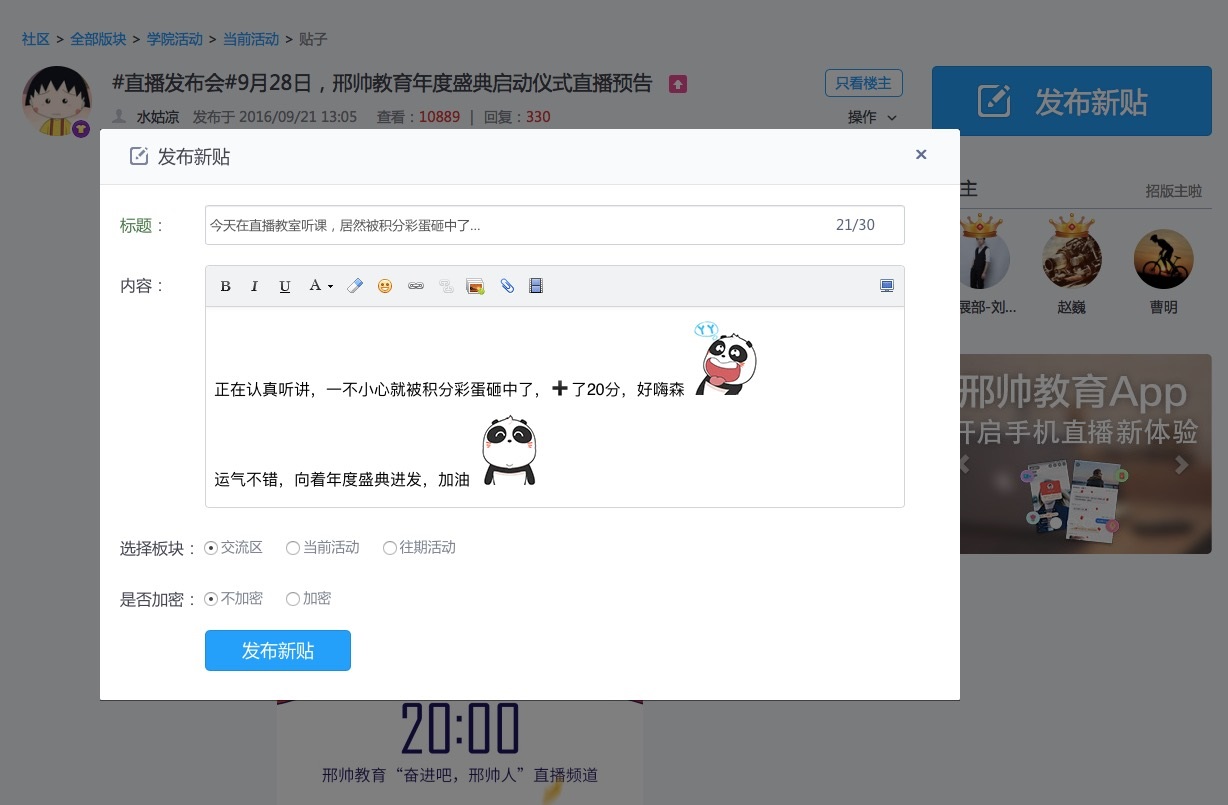Switch editor to fullscreen with monitor icon
The height and width of the screenshot is (805, 1228).
pos(887,286)
